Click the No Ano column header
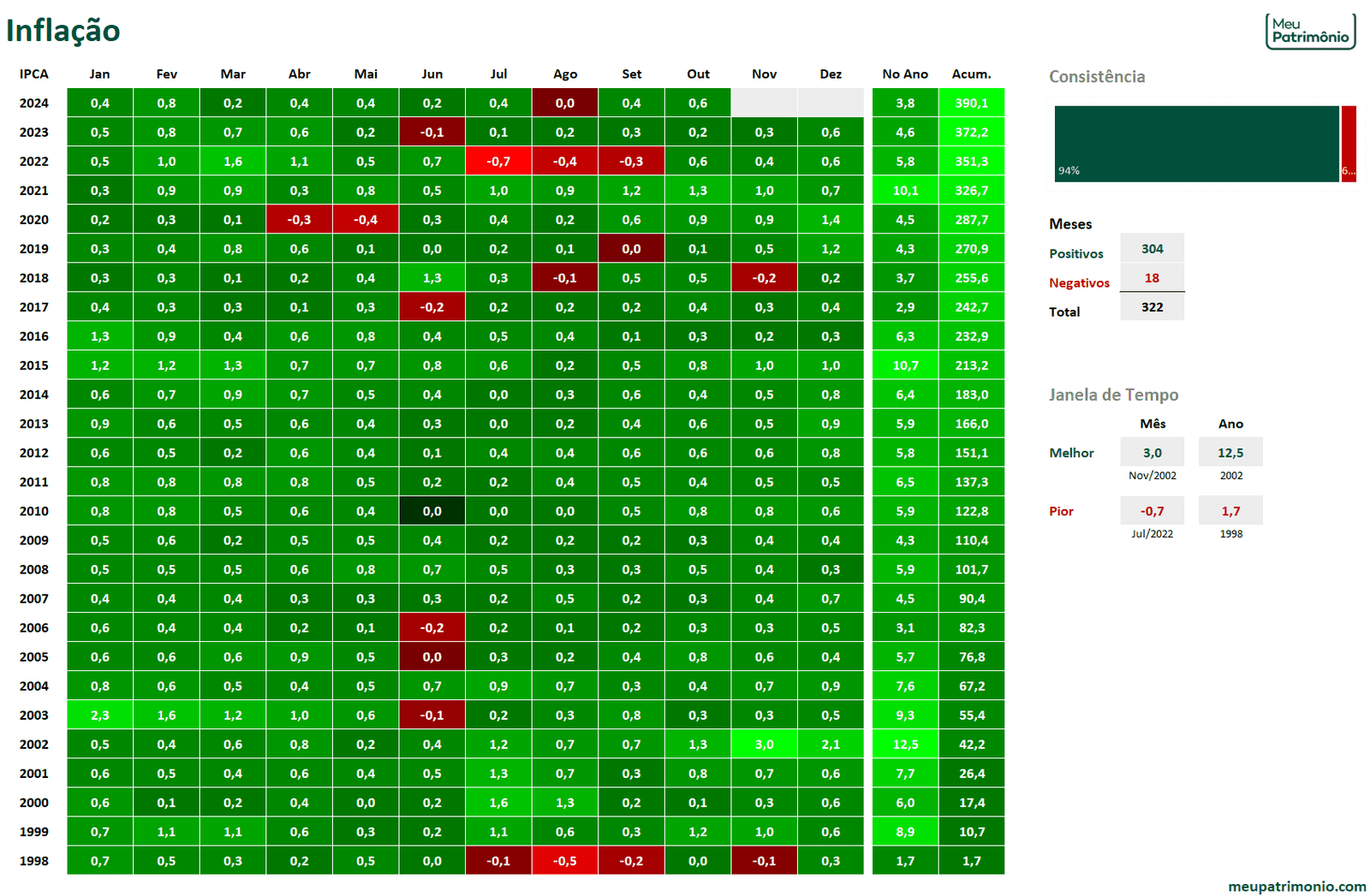Image resolution: width=1370 pixels, height=896 pixels. 905,74
